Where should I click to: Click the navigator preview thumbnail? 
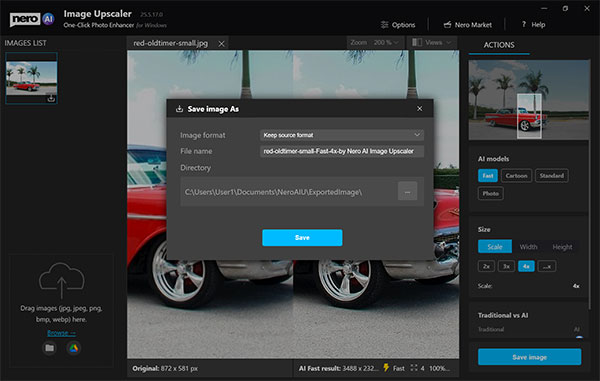529,100
